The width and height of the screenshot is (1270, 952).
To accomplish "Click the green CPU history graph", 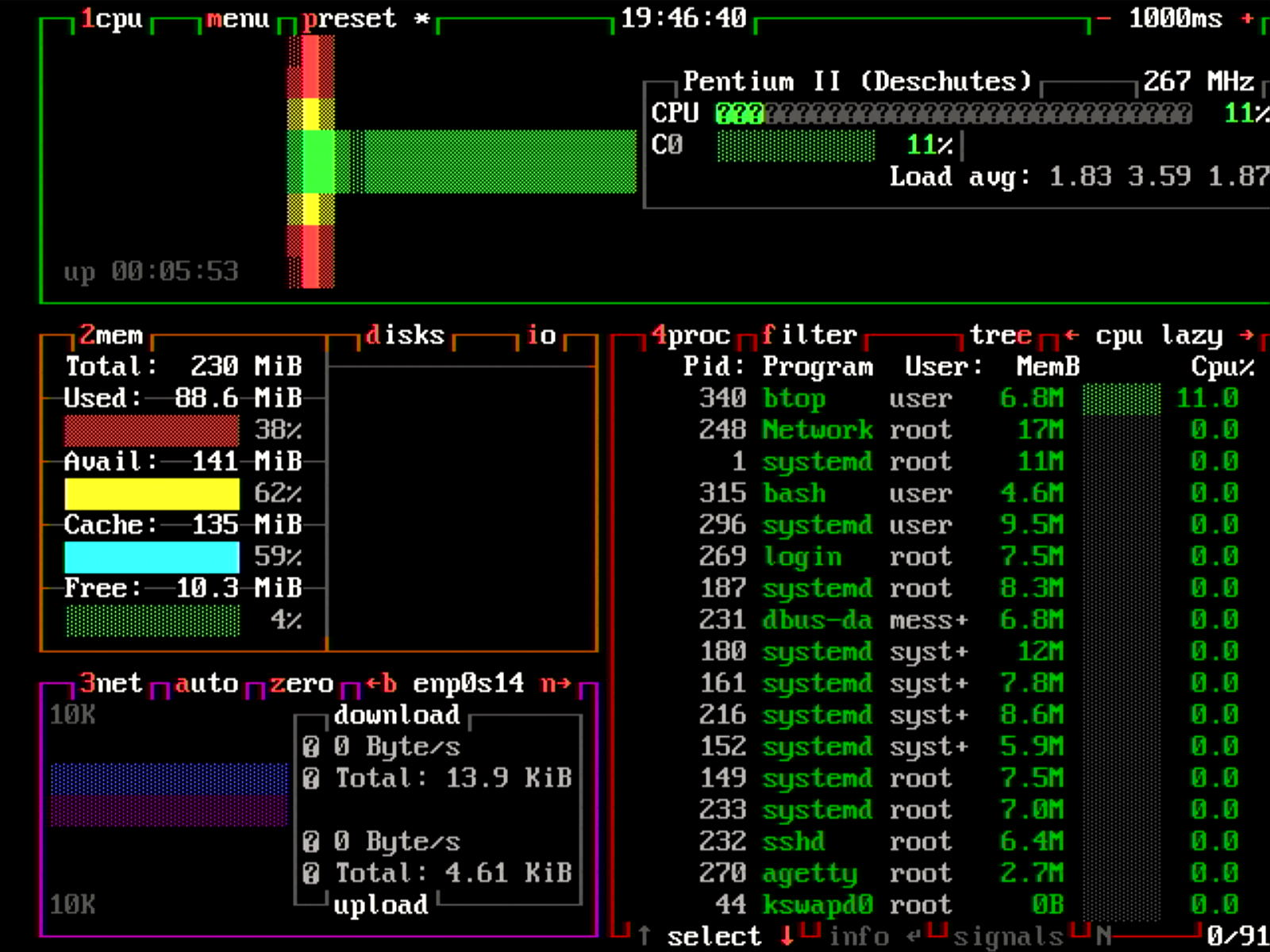I will [x=462, y=161].
